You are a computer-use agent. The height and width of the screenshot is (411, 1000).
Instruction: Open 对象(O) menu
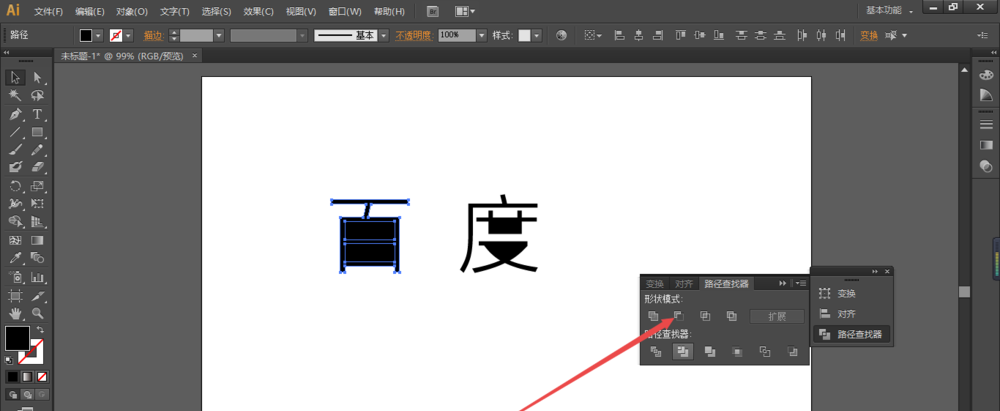click(132, 11)
